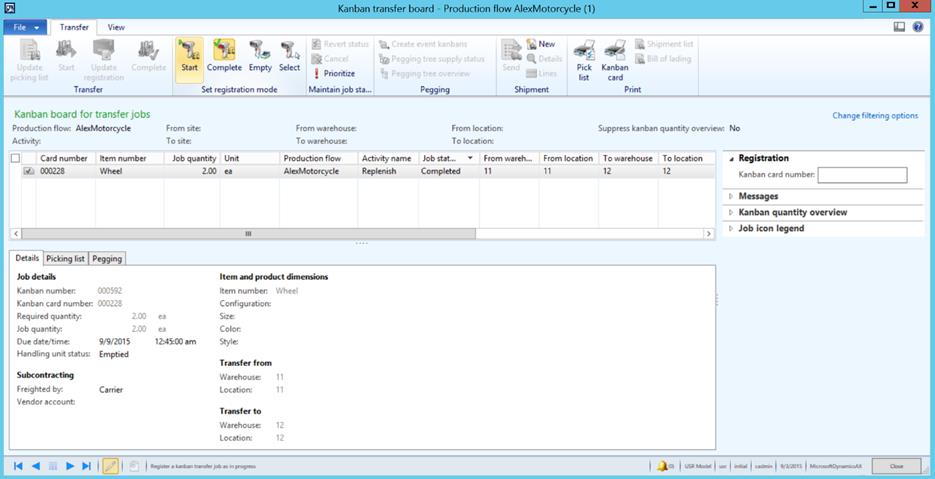Click the Activity name column header
935x479 pixels.
coord(388,158)
